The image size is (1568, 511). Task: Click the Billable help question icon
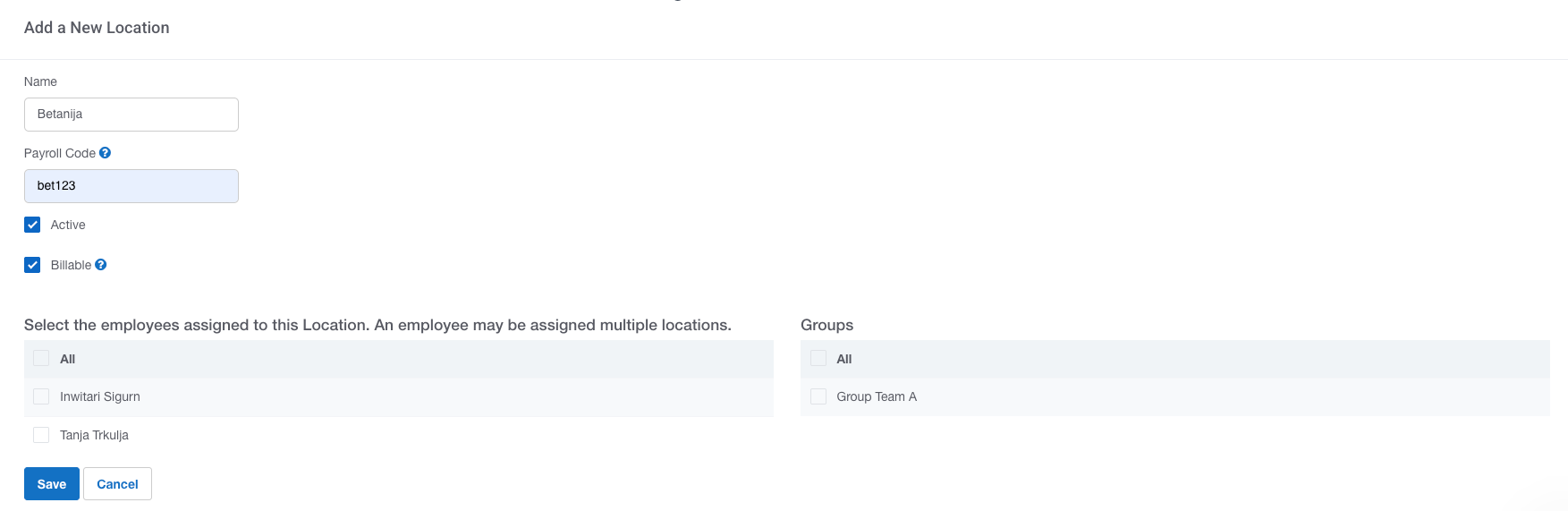(x=101, y=265)
